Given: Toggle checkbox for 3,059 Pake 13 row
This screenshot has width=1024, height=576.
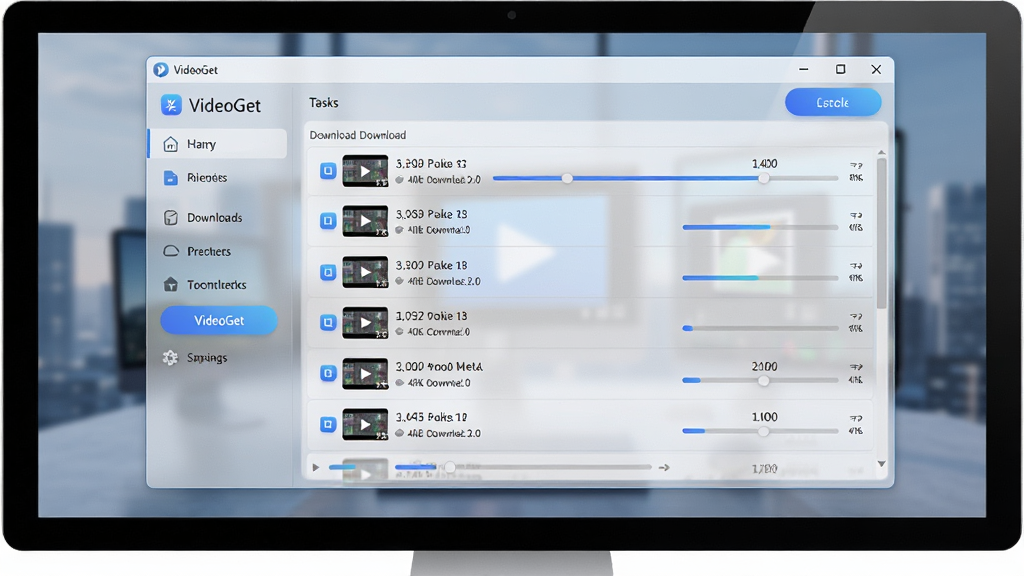Looking at the screenshot, I should point(328,221).
